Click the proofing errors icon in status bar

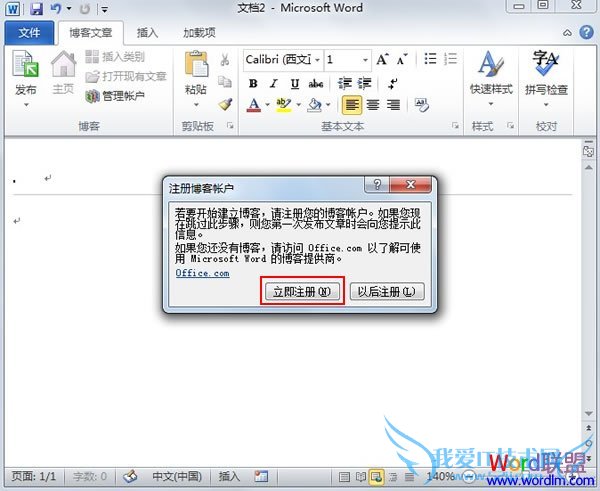(130, 476)
